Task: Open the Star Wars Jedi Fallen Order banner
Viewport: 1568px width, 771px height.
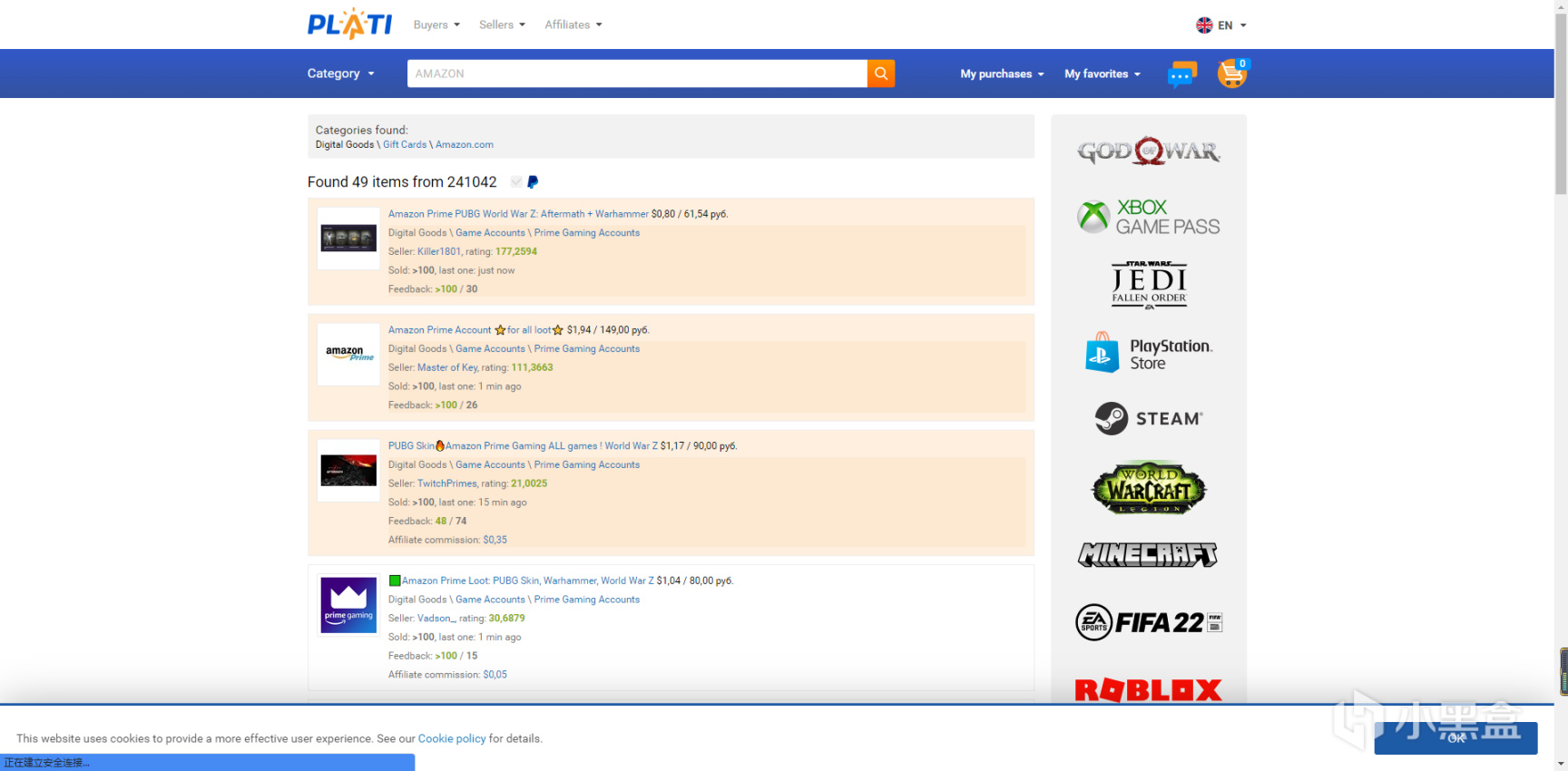Action: pos(1149,285)
